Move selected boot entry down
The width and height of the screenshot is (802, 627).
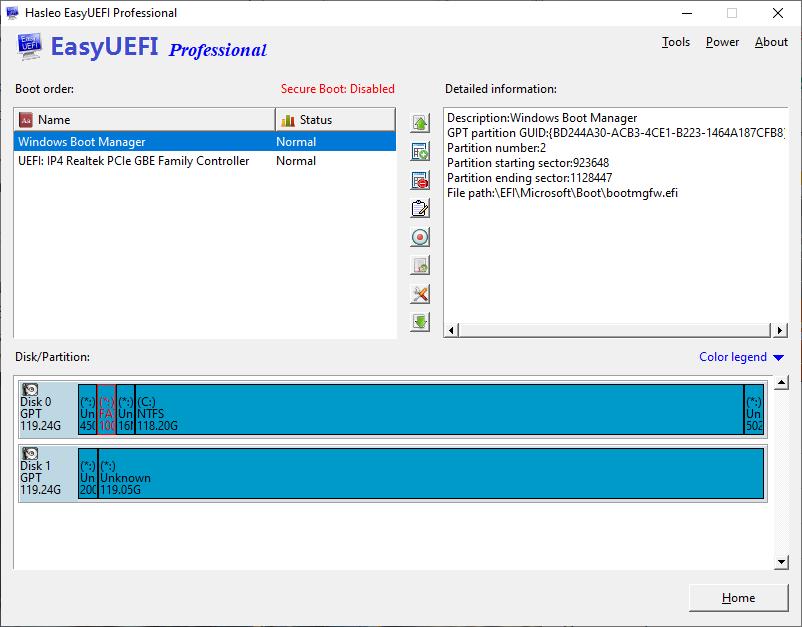[420, 322]
